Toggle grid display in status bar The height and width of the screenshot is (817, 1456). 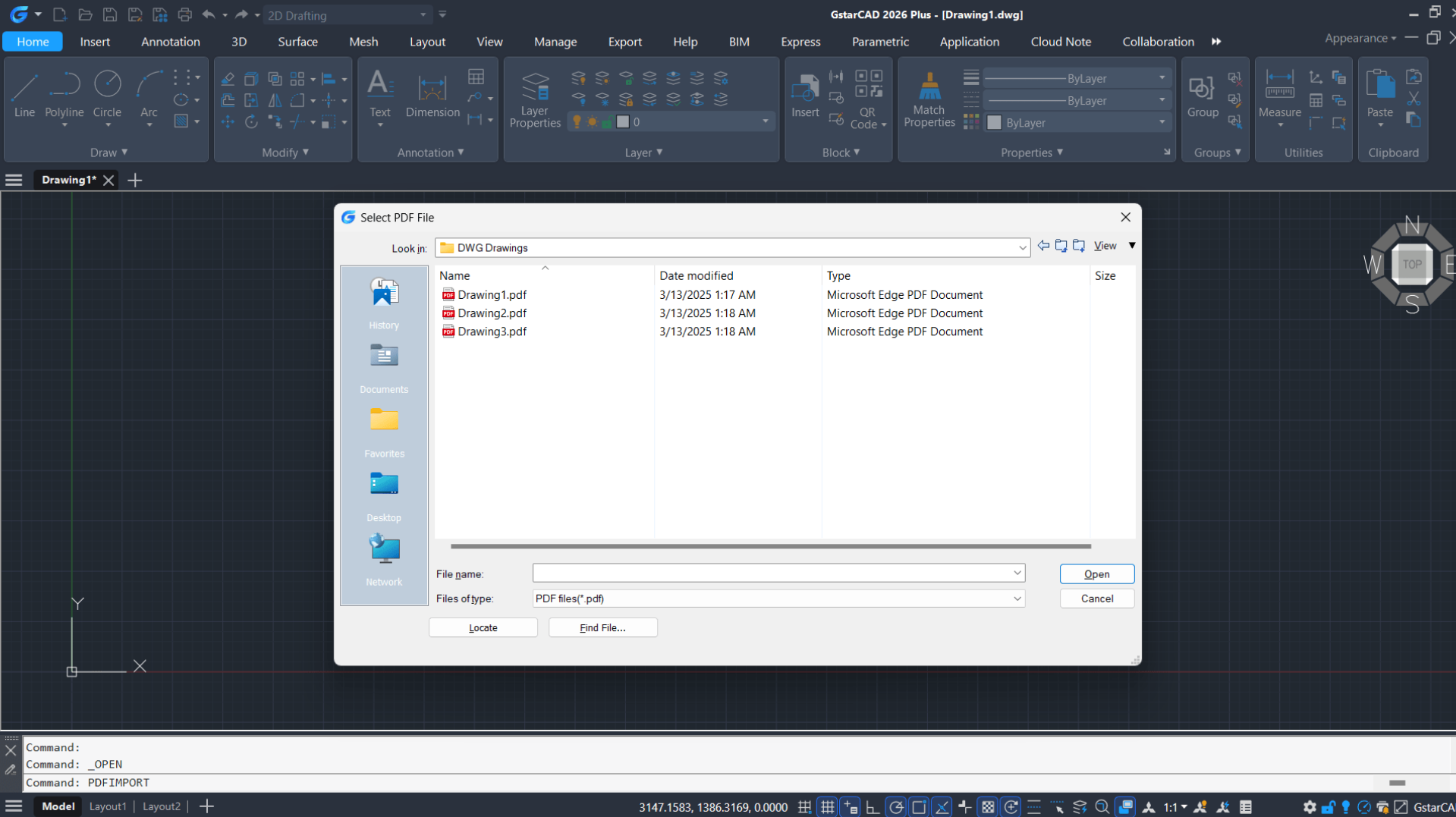(827, 807)
